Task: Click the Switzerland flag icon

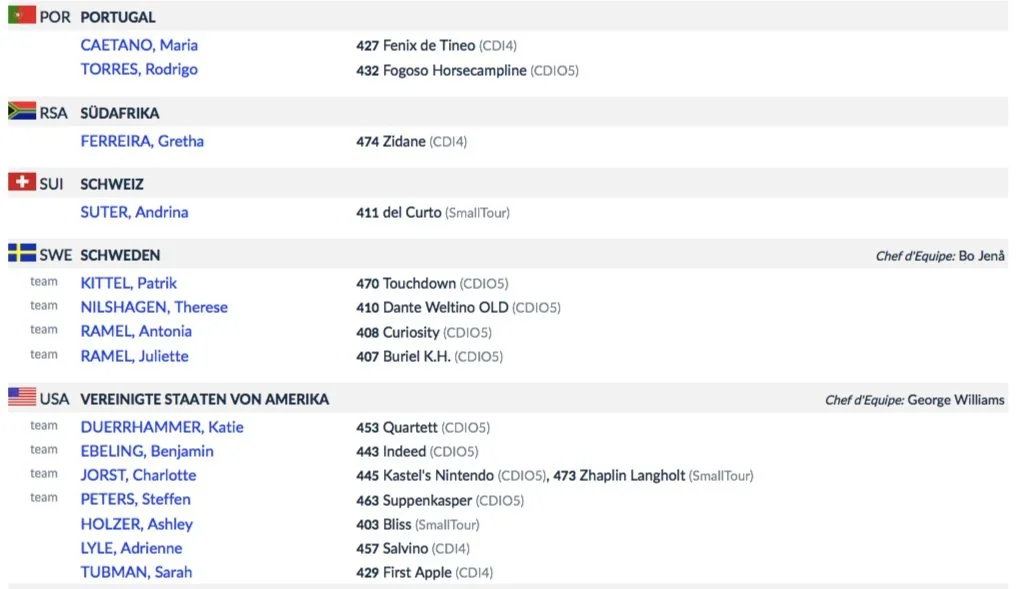Action: 22,181
